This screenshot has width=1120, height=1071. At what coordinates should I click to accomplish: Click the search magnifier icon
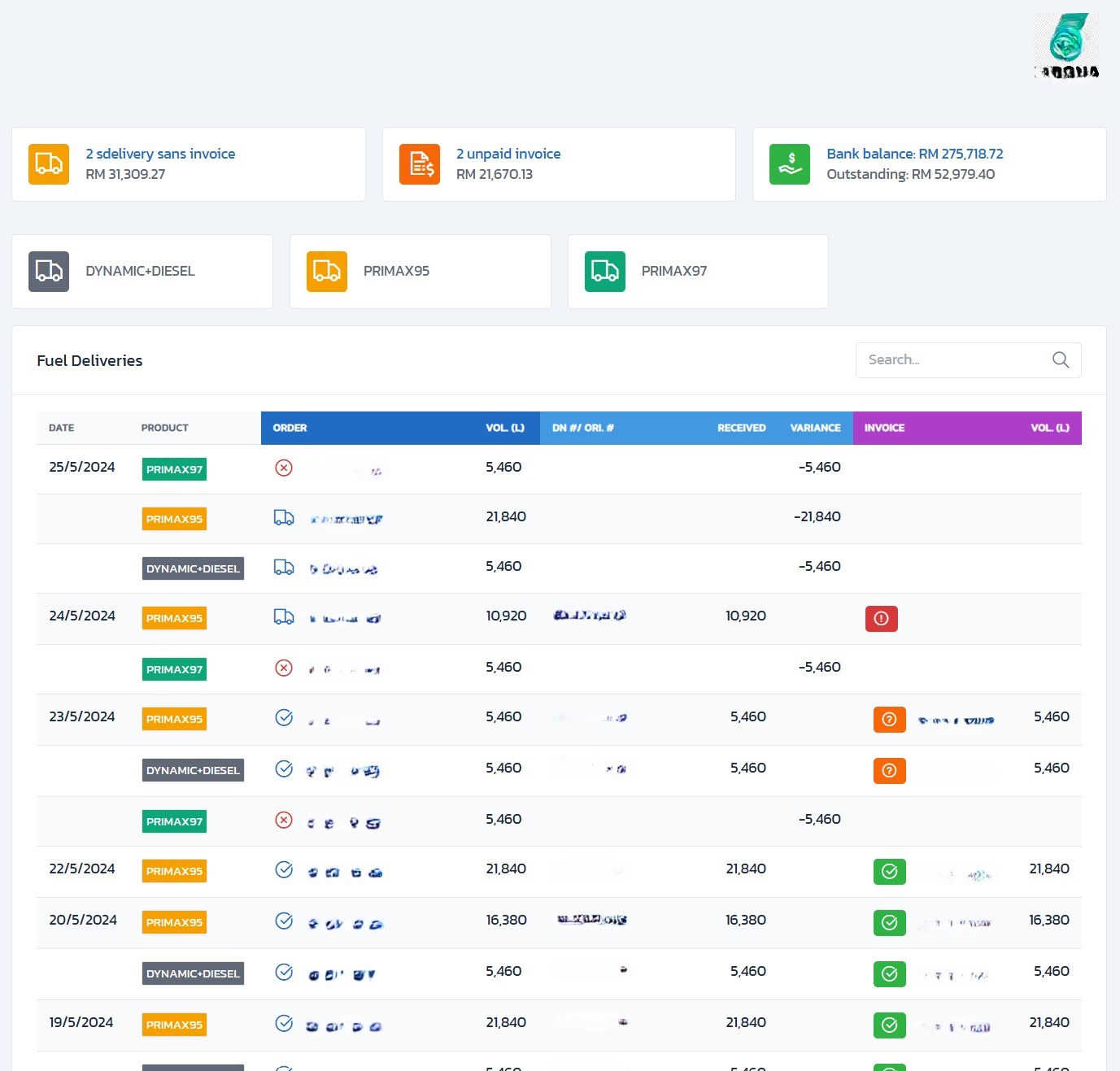pos(1060,360)
